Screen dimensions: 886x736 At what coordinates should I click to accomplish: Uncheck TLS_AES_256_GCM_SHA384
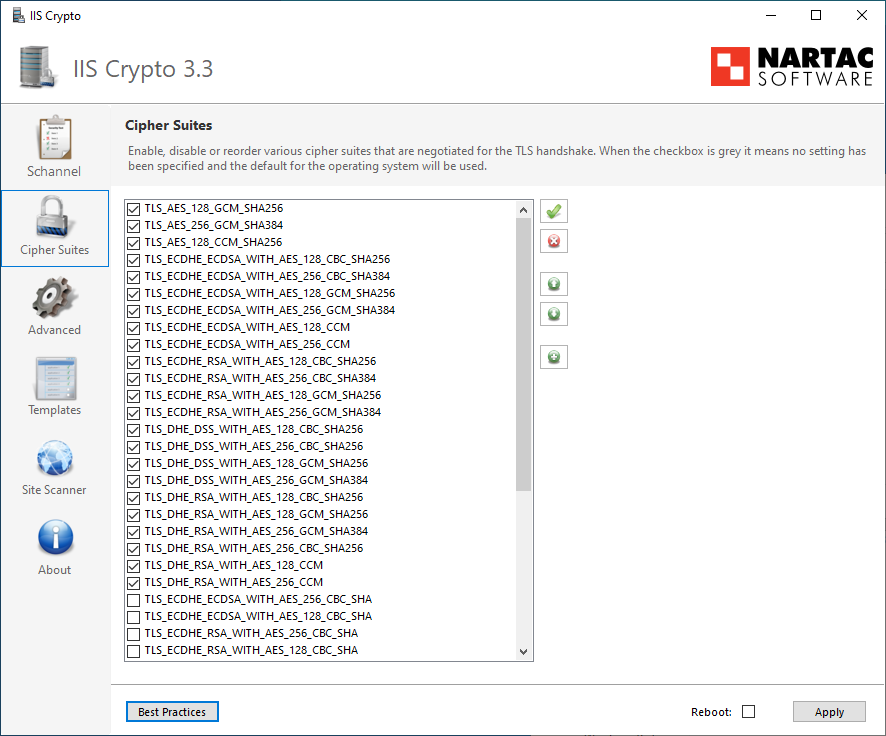pyautogui.click(x=133, y=226)
